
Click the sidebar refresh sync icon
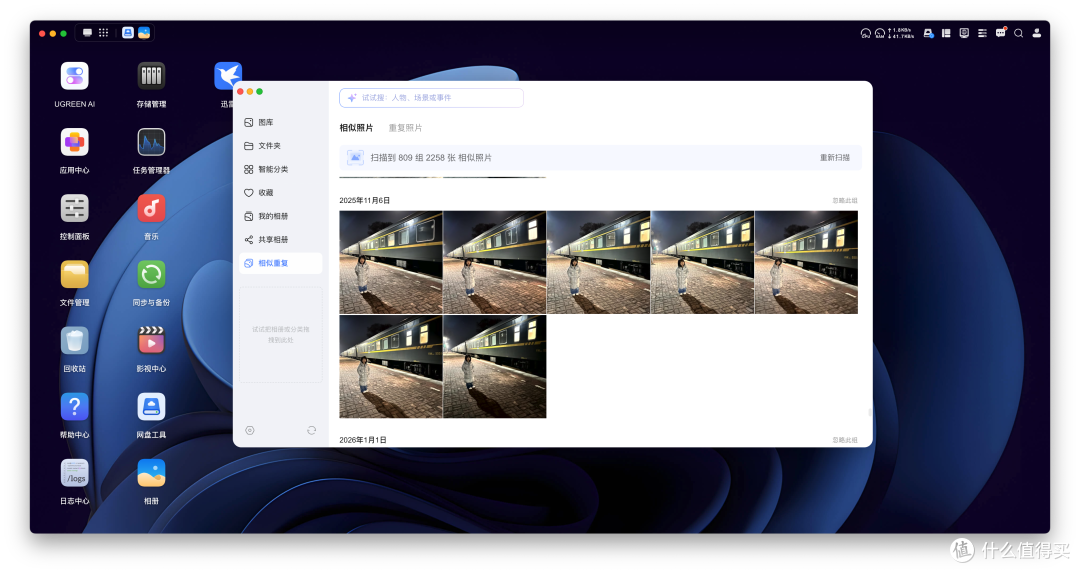pyautogui.click(x=311, y=430)
